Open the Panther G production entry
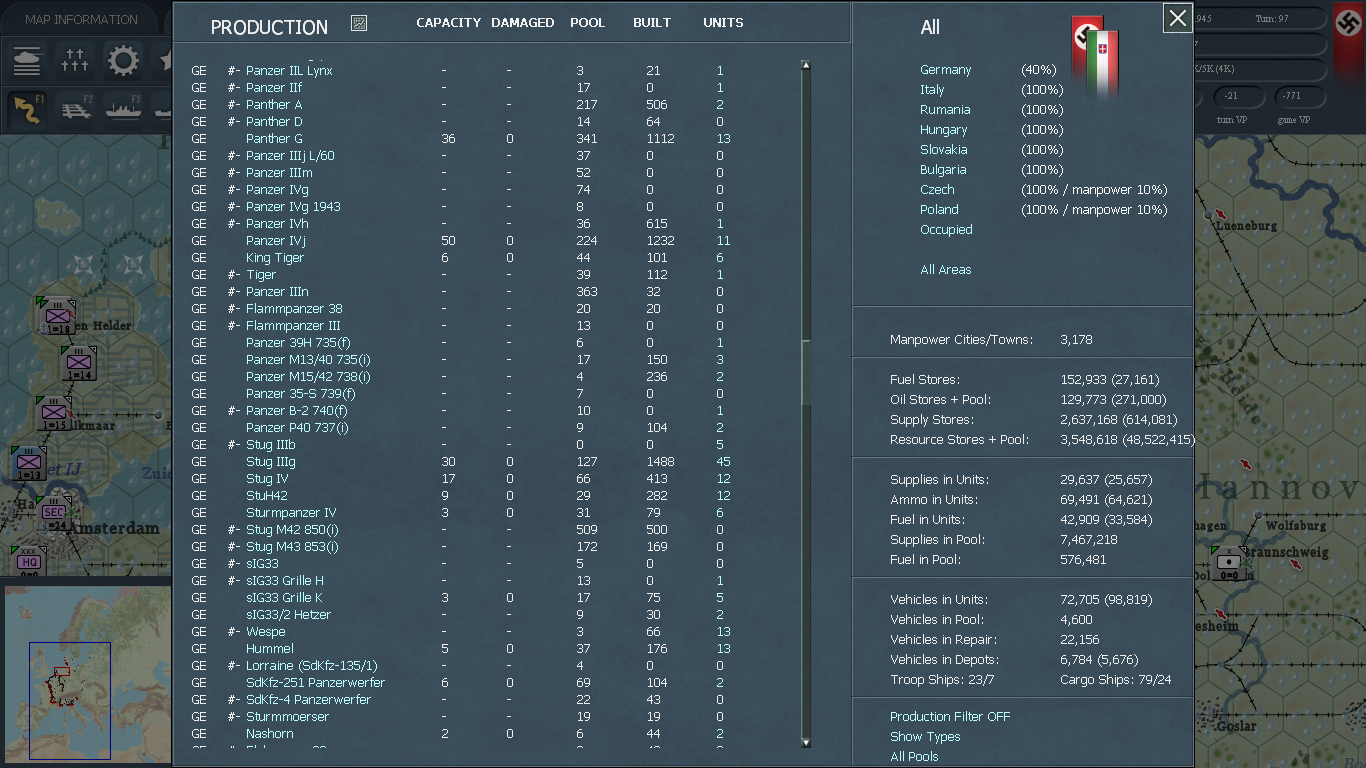 click(274, 139)
